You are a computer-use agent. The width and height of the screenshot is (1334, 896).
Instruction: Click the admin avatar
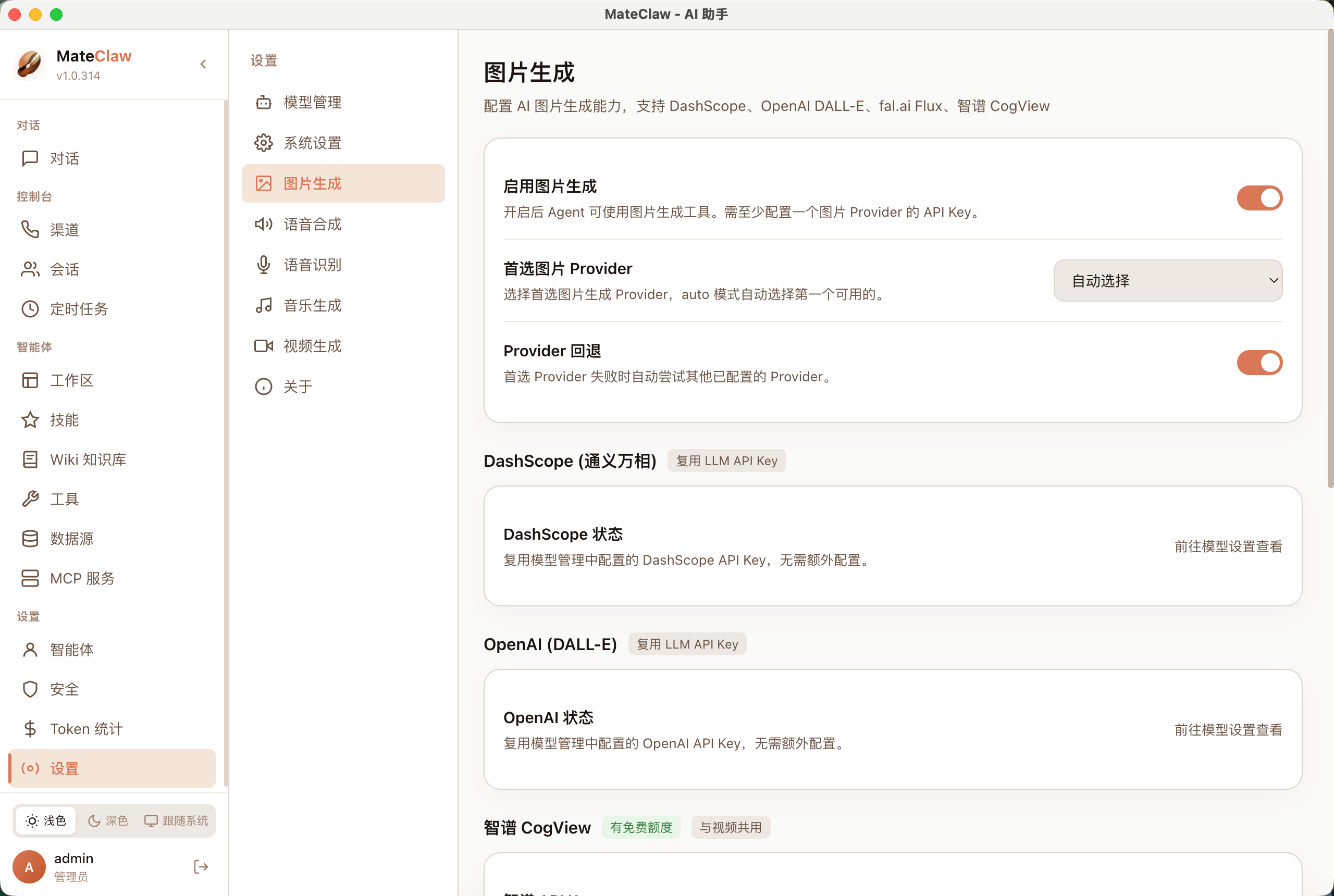coord(29,866)
